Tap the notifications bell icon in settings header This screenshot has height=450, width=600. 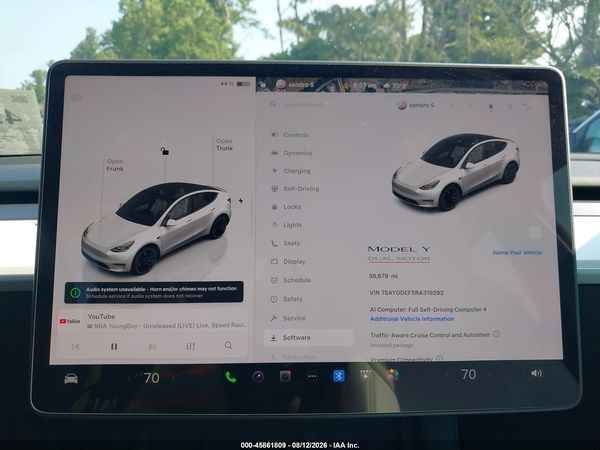tap(491, 107)
